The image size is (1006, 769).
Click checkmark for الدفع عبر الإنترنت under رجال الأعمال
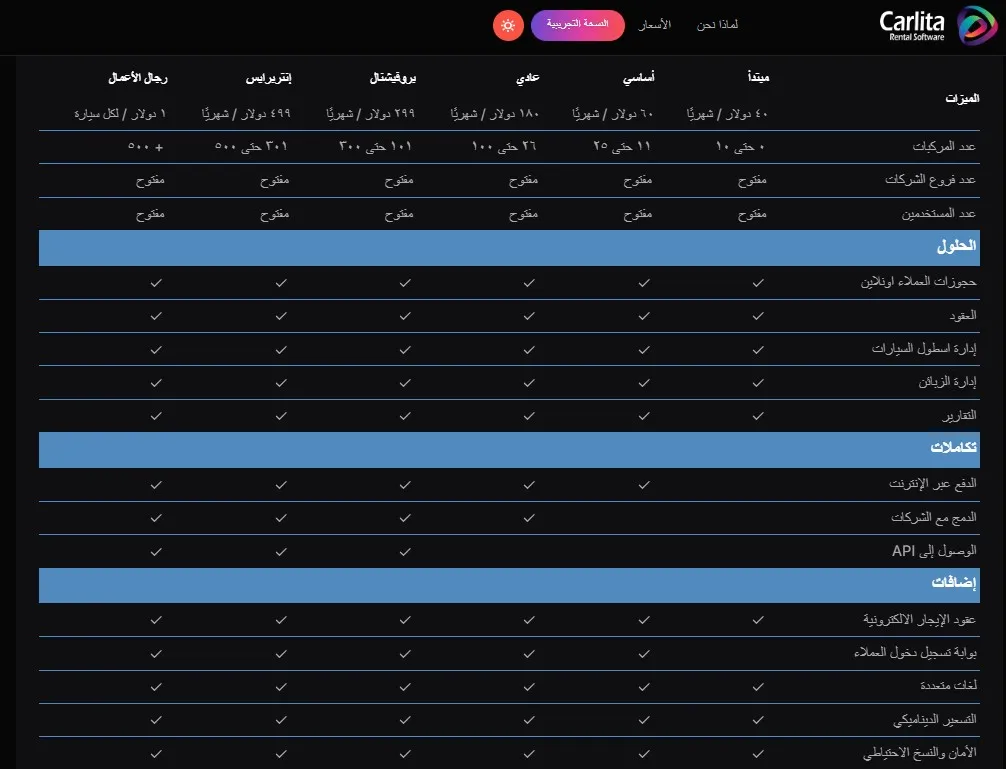pos(156,486)
